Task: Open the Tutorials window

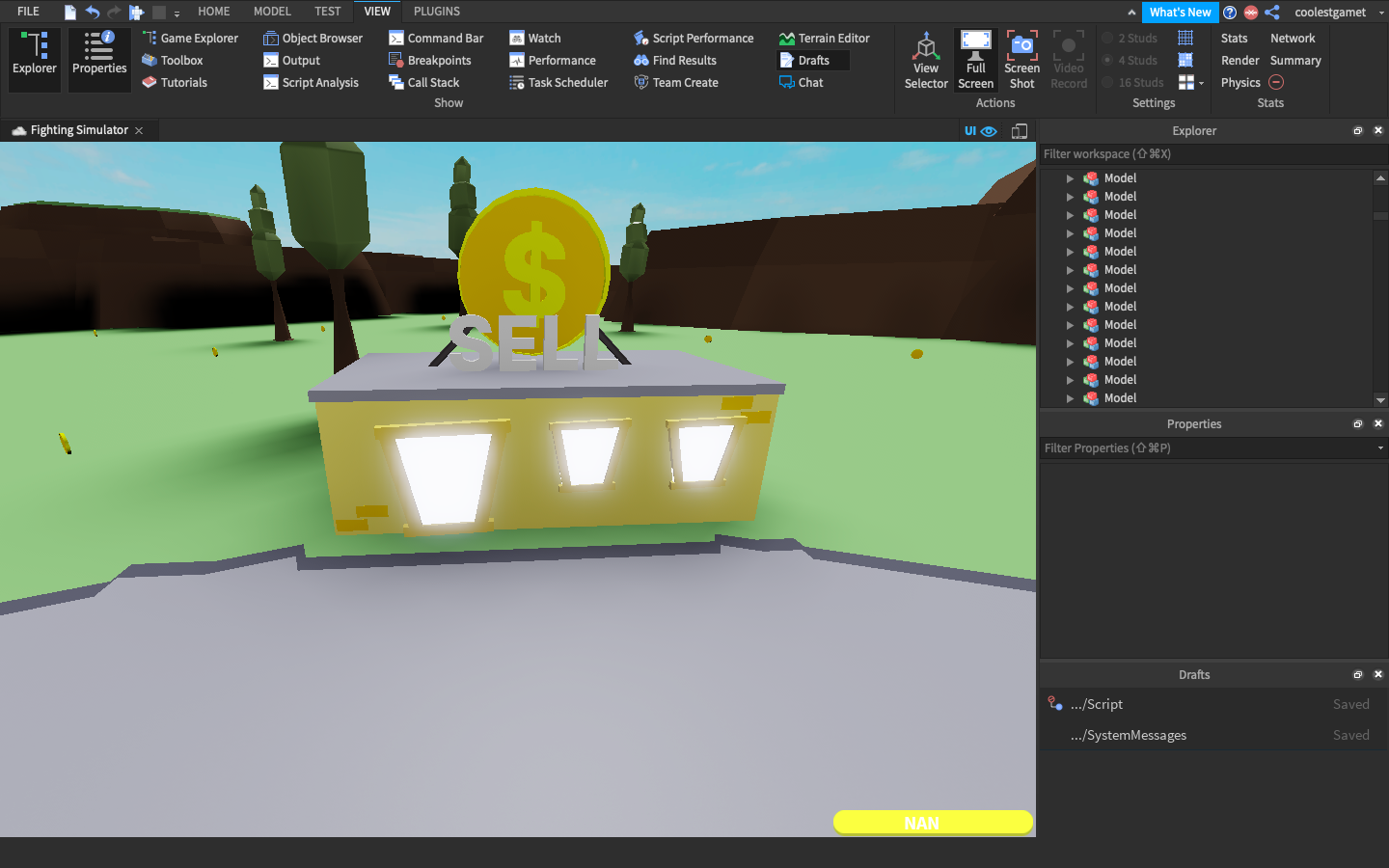Action: 175,83
